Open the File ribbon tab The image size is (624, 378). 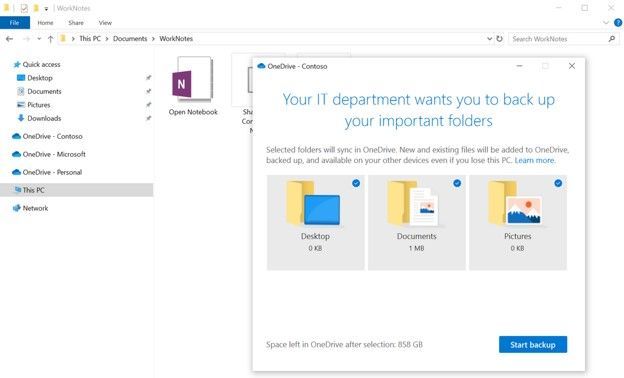tap(15, 23)
